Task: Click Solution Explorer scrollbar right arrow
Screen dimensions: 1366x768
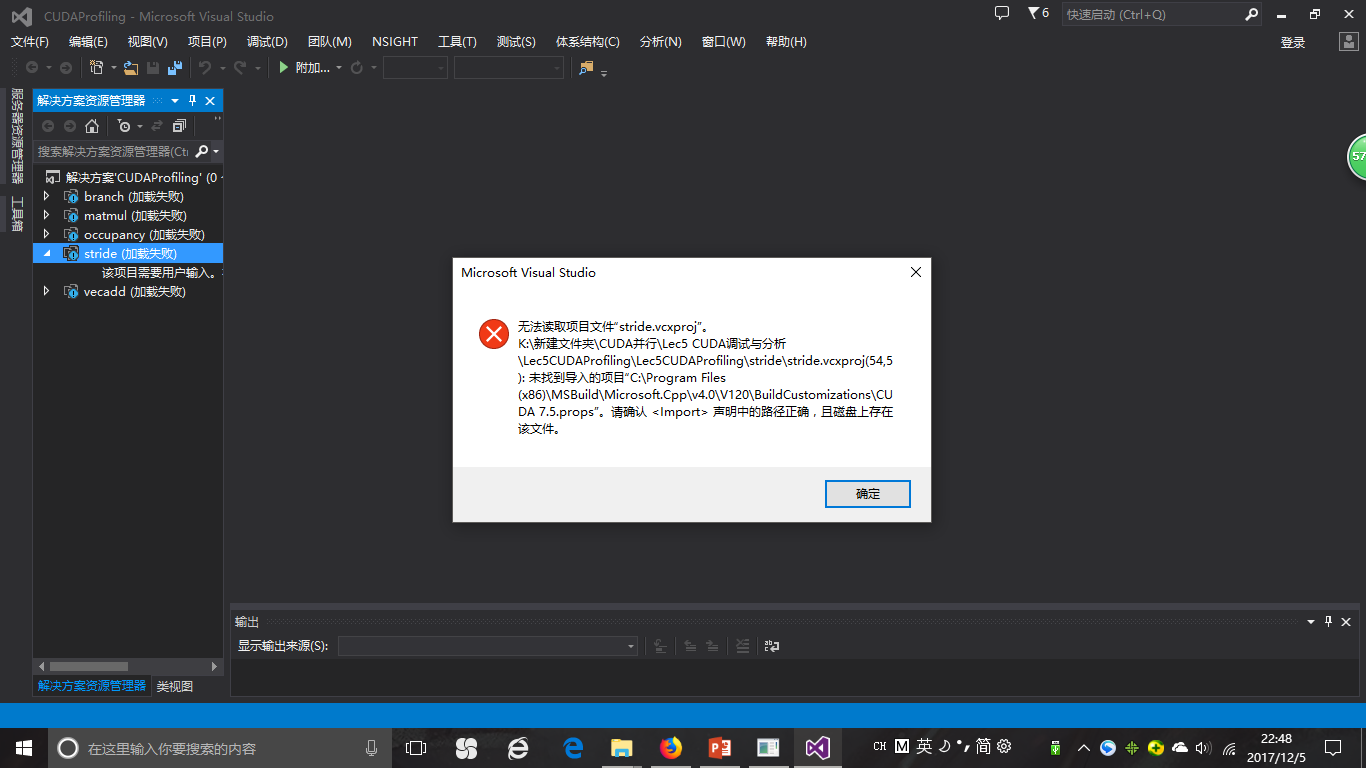Action: 214,666
